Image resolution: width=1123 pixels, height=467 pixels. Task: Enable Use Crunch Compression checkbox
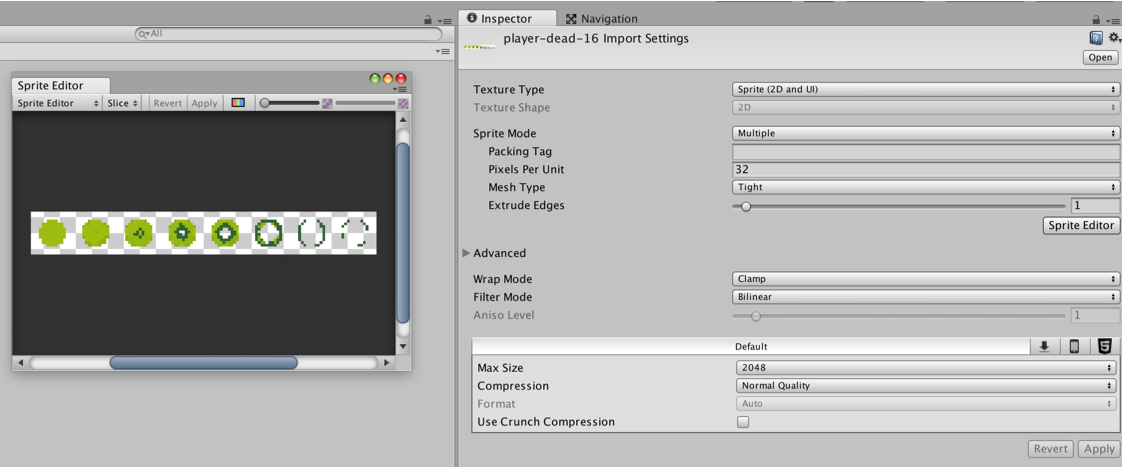[x=743, y=422]
